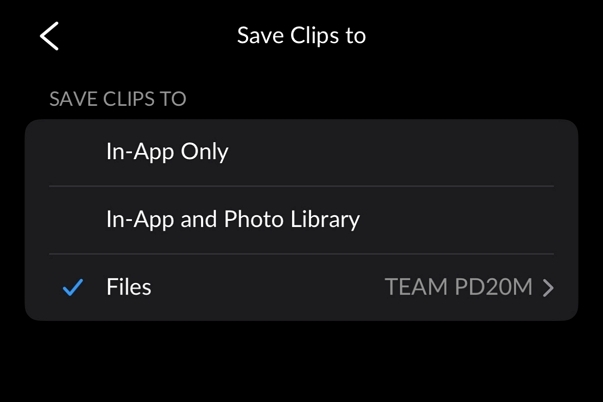This screenshot has height=402, width=603.
Task: Open the TEAM PD20M folder picker
Action: tap(468, 288)
